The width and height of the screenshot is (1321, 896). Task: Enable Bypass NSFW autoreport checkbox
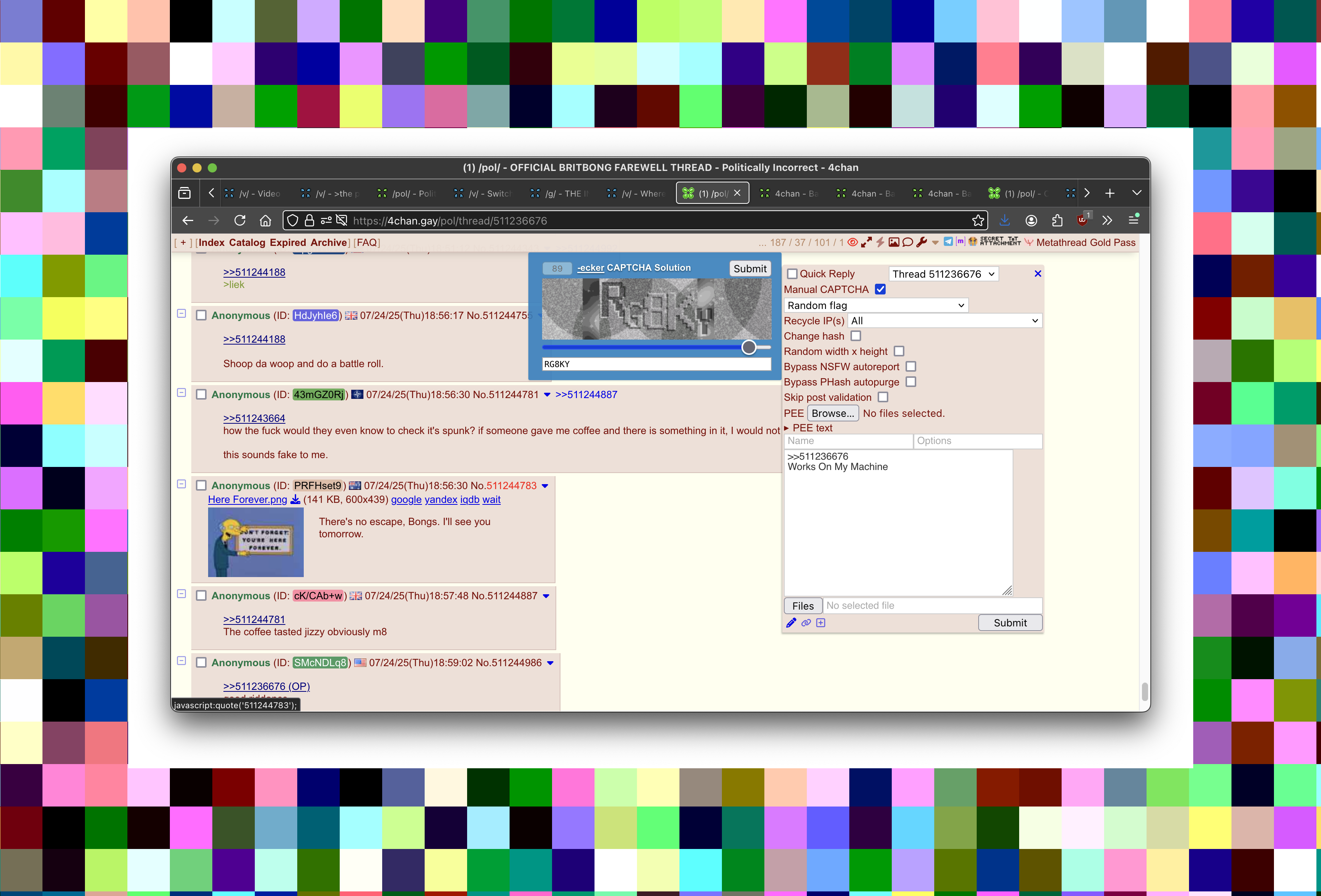[911, 366]
